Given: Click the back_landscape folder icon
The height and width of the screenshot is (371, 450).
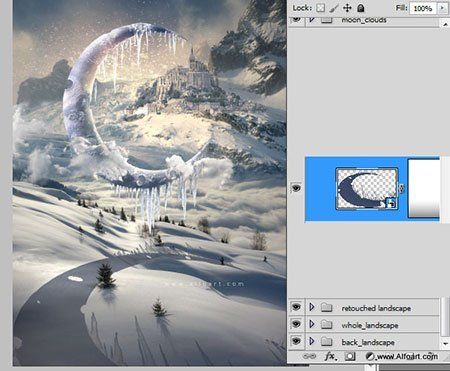Looking at the screenshot, I should coord(327,341).
